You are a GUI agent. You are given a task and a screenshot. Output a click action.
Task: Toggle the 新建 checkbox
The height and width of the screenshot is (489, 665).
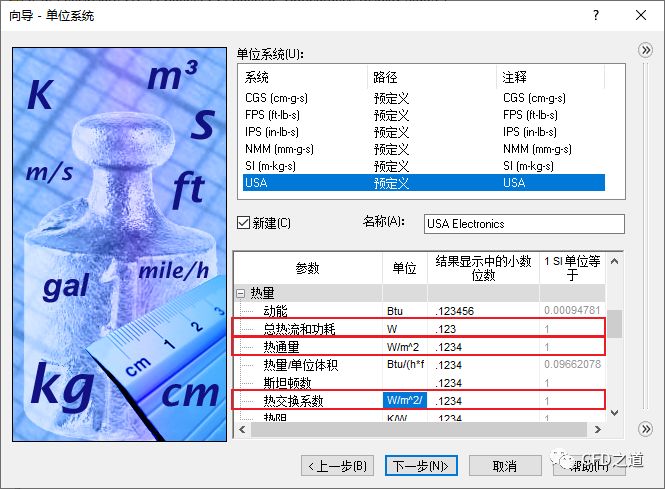(x=243, y=222)
